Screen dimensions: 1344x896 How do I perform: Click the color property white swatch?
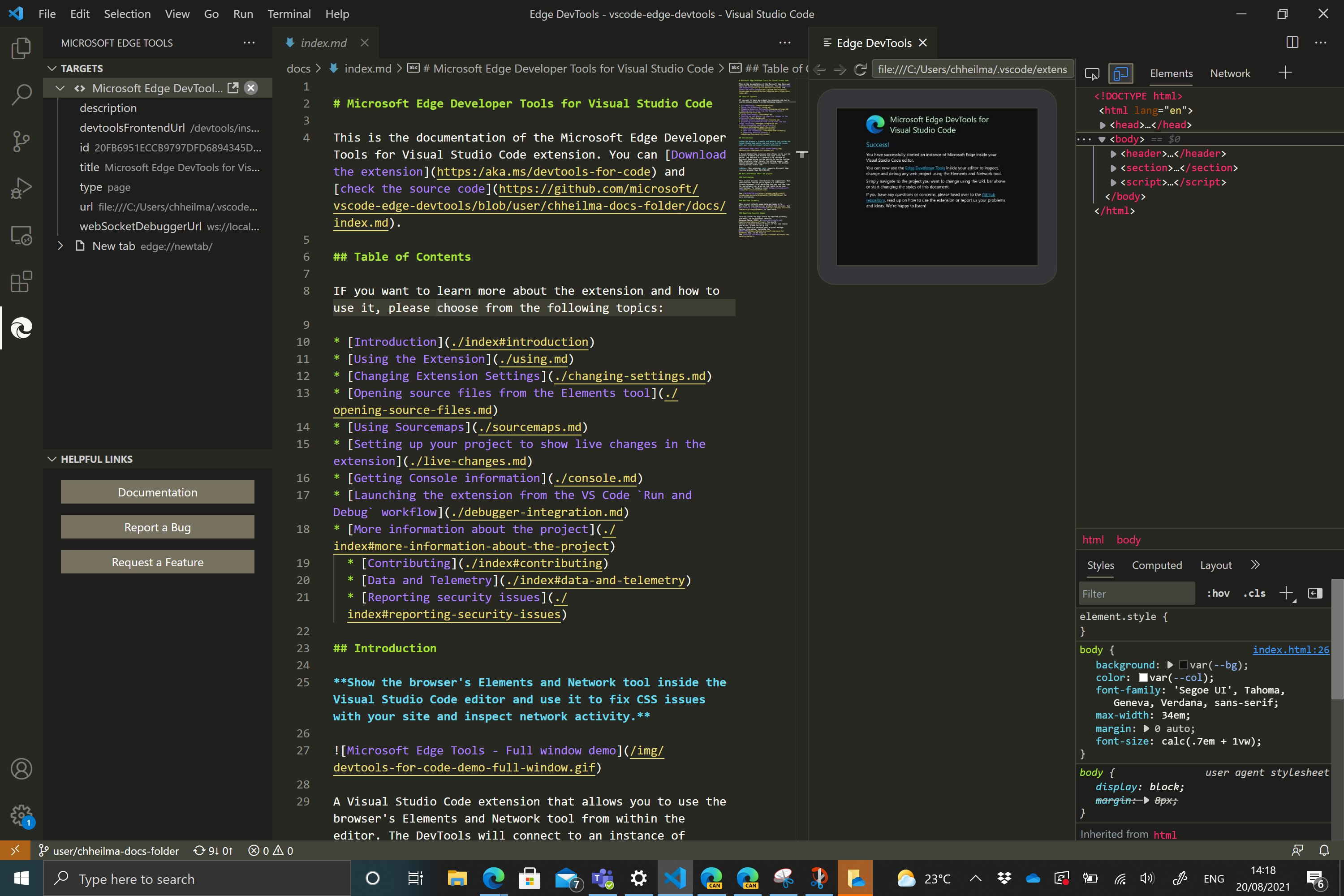click(x=1143, y=677)
